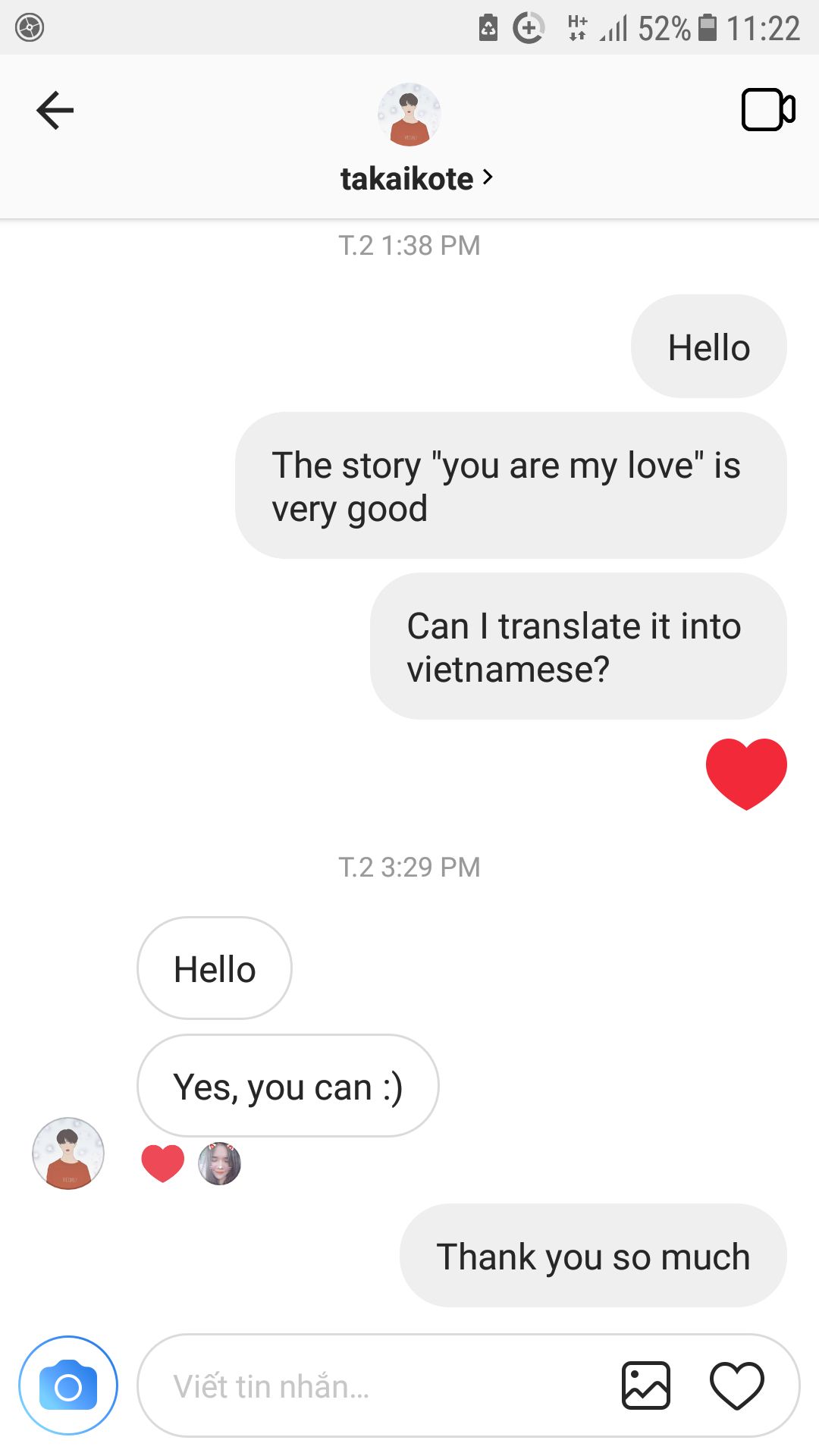Open the camera from the blue button
This screenshot has height=1456, width=819.
click(x=68, y=1385)
